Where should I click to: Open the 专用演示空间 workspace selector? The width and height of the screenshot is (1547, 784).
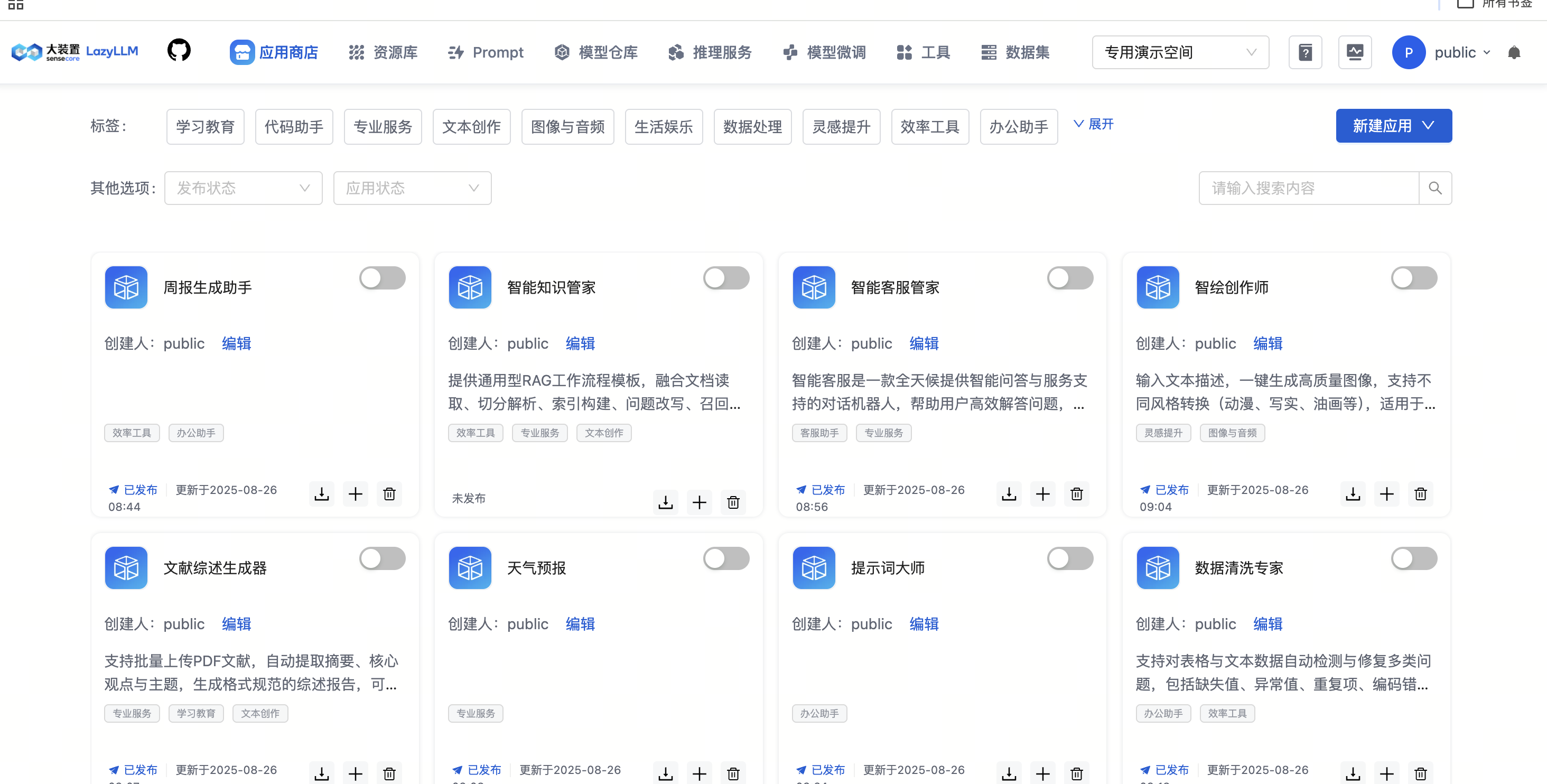1179,52
